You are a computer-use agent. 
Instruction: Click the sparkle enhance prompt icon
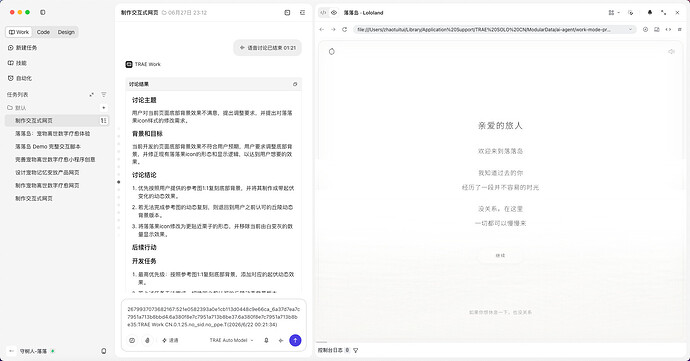[x=281, y=340]
